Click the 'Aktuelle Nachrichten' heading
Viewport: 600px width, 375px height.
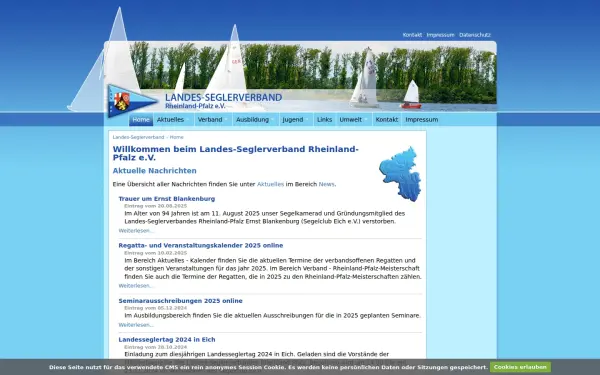pos(155,171)
